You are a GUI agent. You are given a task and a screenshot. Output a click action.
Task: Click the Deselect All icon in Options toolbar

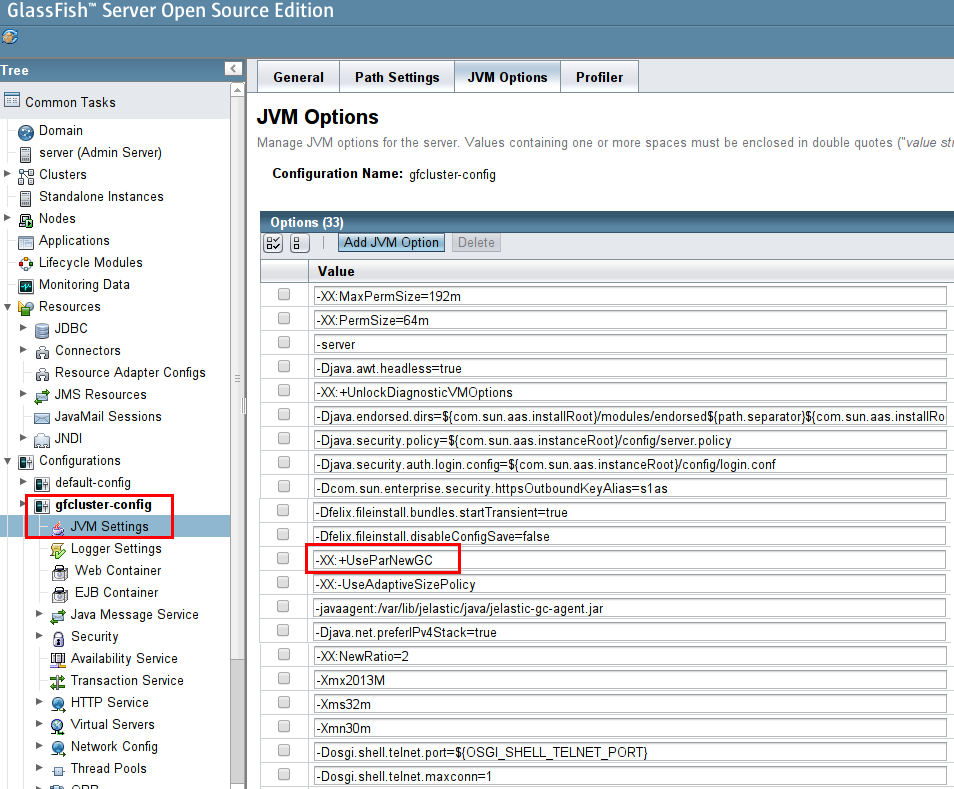point(300,243)
